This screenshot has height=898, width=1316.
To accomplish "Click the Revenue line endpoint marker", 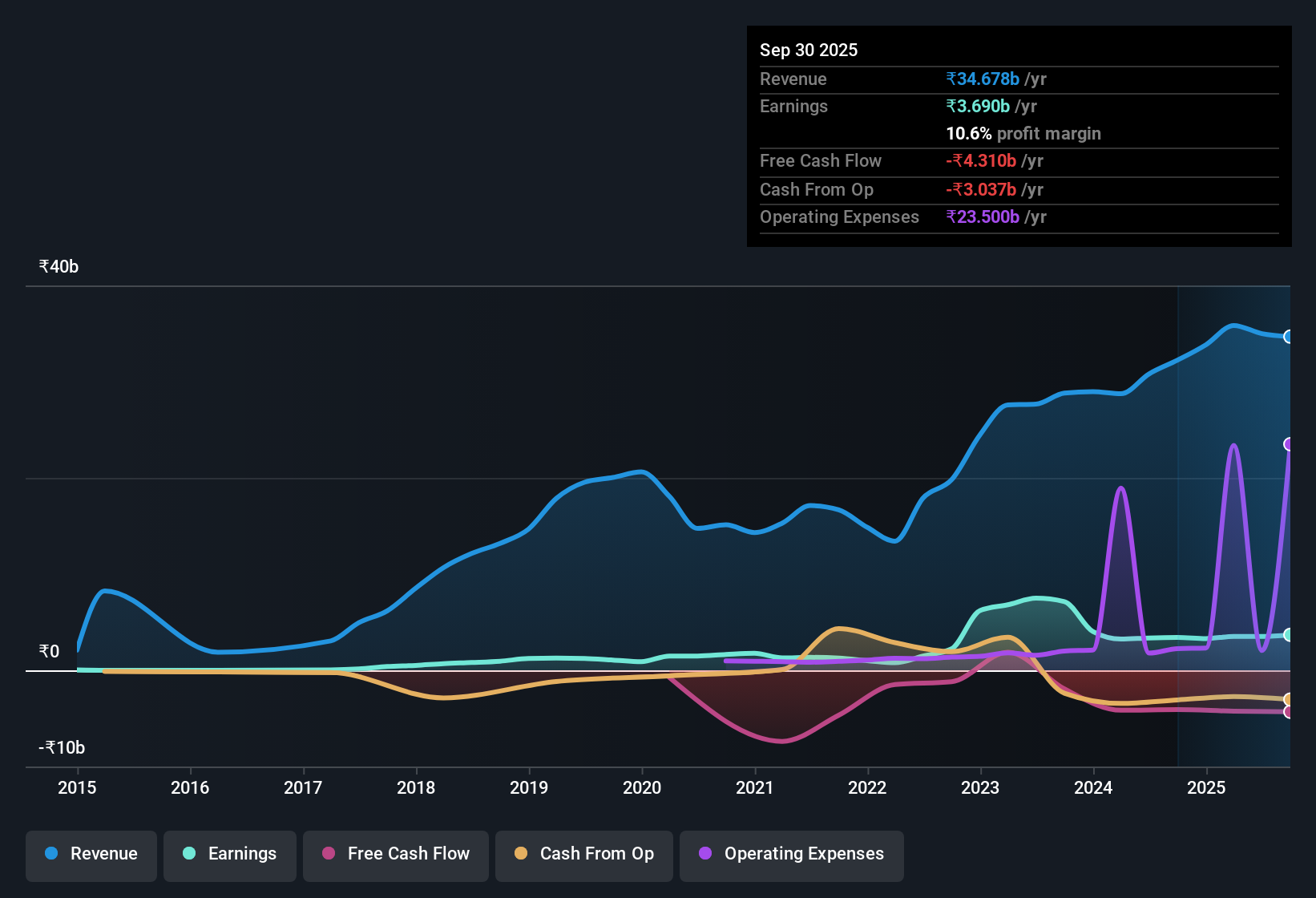I will pyautogui.click(x=1289, y=336).
